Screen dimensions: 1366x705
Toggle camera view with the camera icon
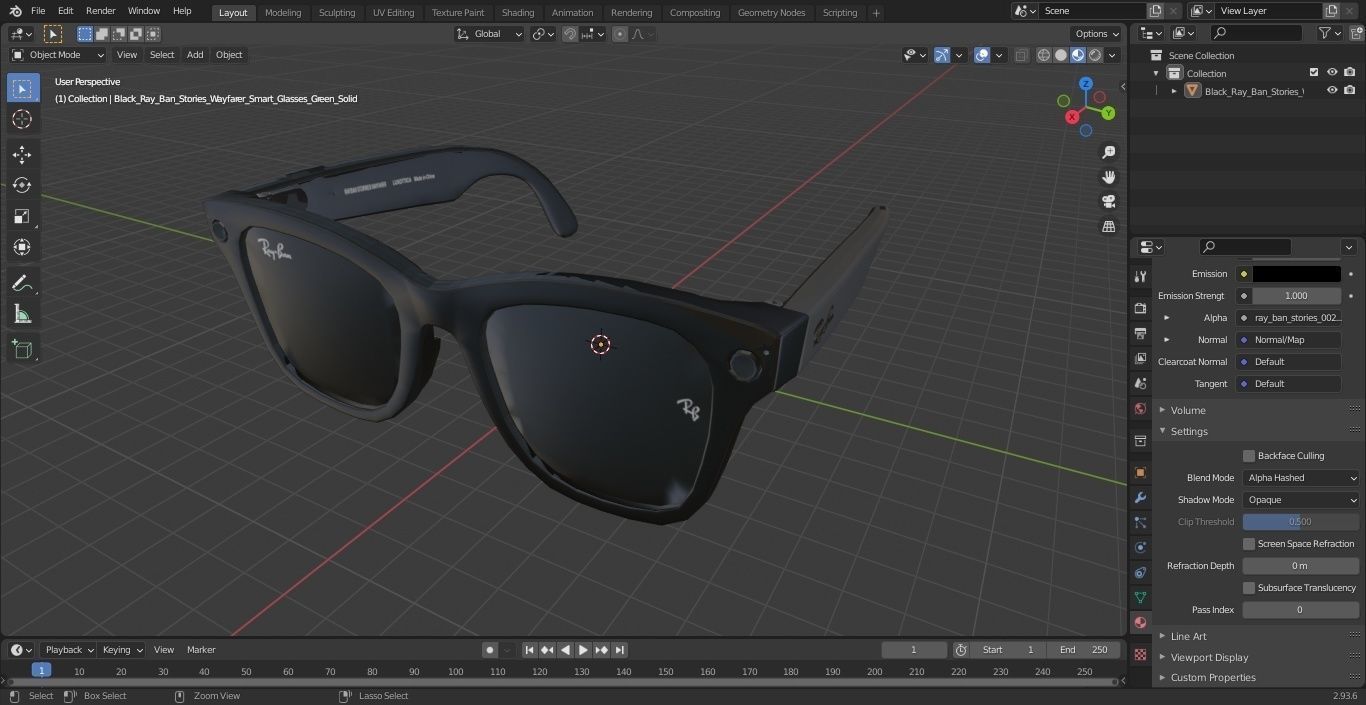1109,202
